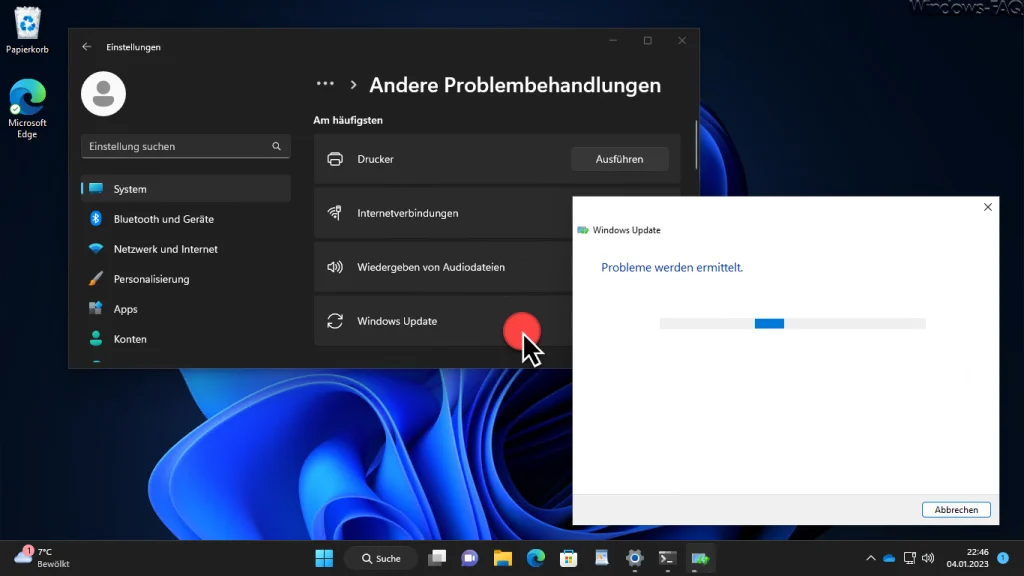Screen dimensions: 1024x576
Task: Click the Einstellungen window scrollbar
Action: click(696, 145)
